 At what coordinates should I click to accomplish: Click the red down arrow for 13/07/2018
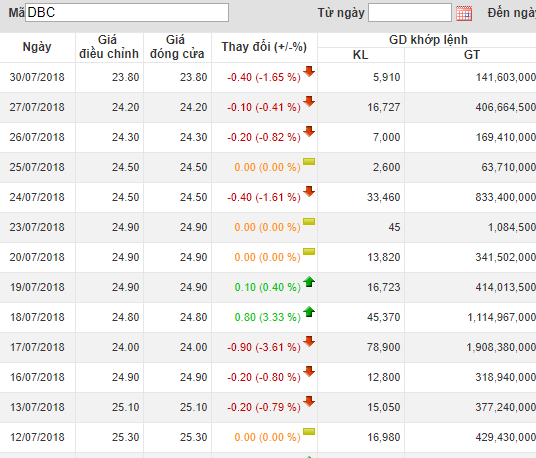[x=309, y=401]
